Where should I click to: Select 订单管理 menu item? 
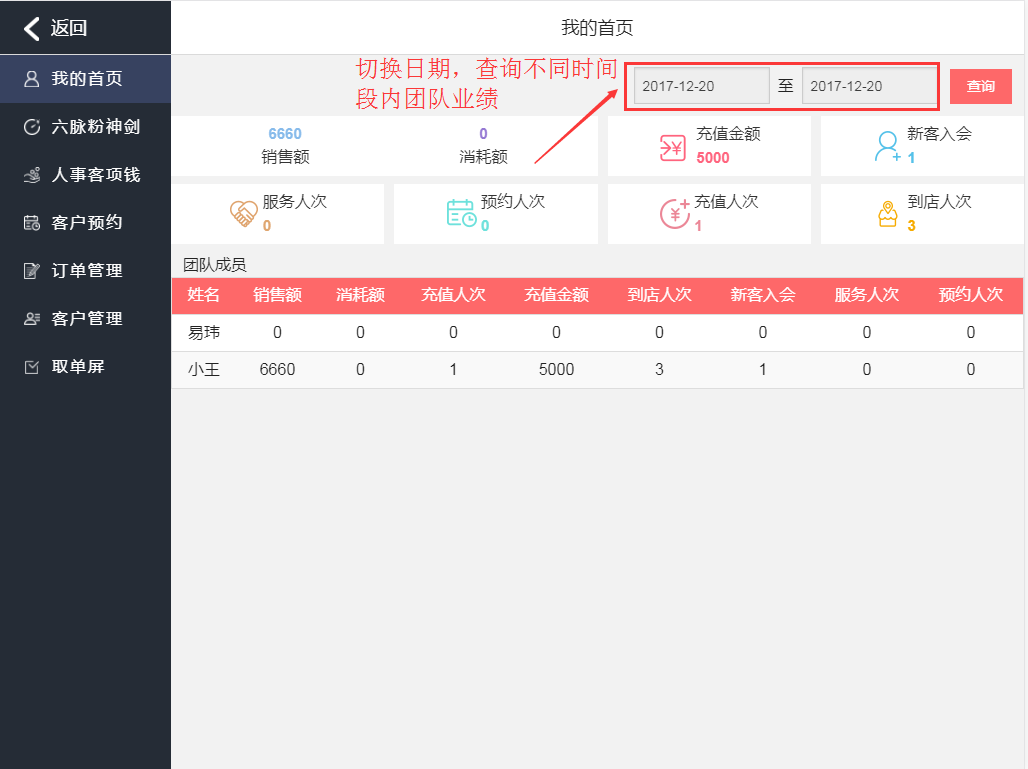86,271
